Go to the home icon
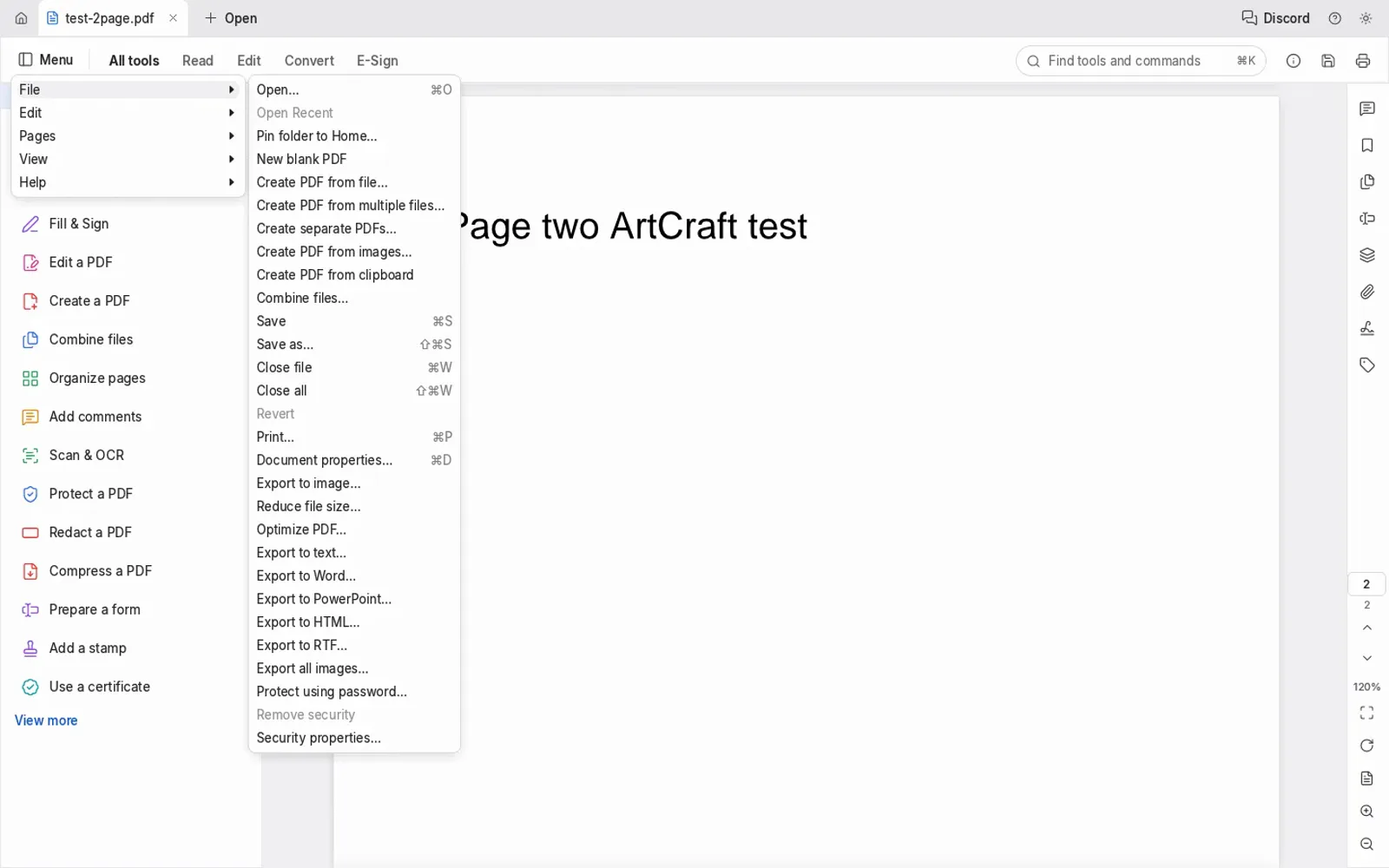The height and width of the screenshot is (868, 1389). coord(21,18)
